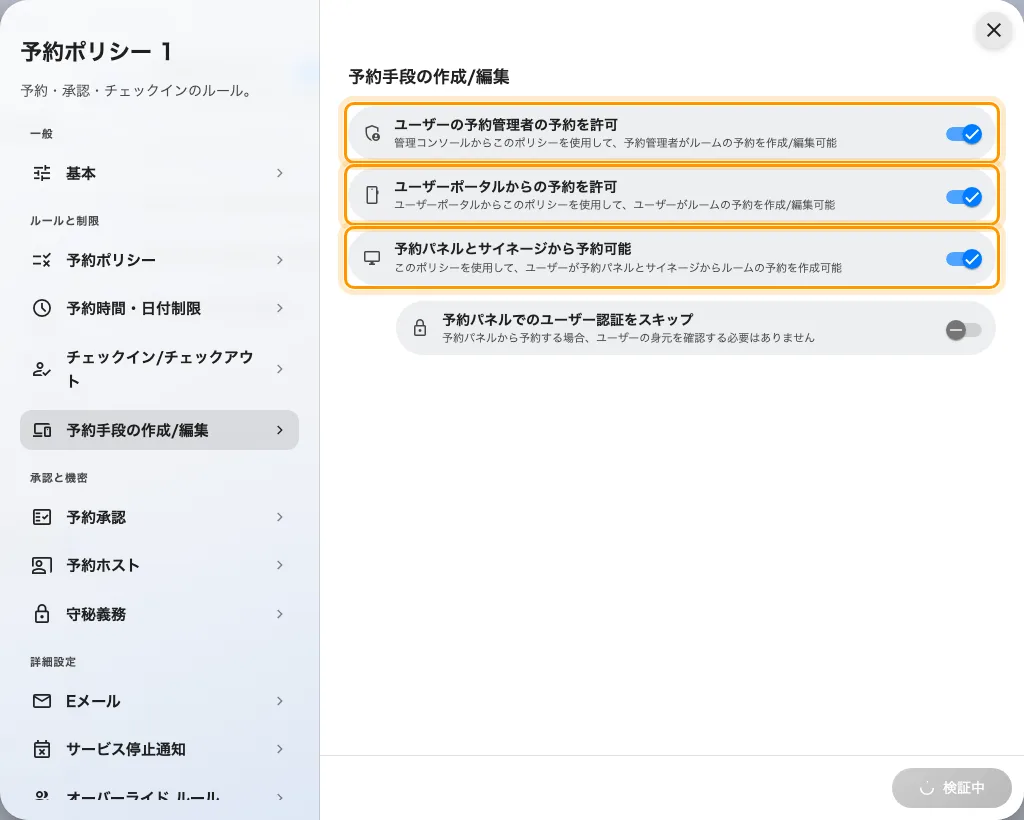Select 予約承認 in the sidebar

click(159, 517)
